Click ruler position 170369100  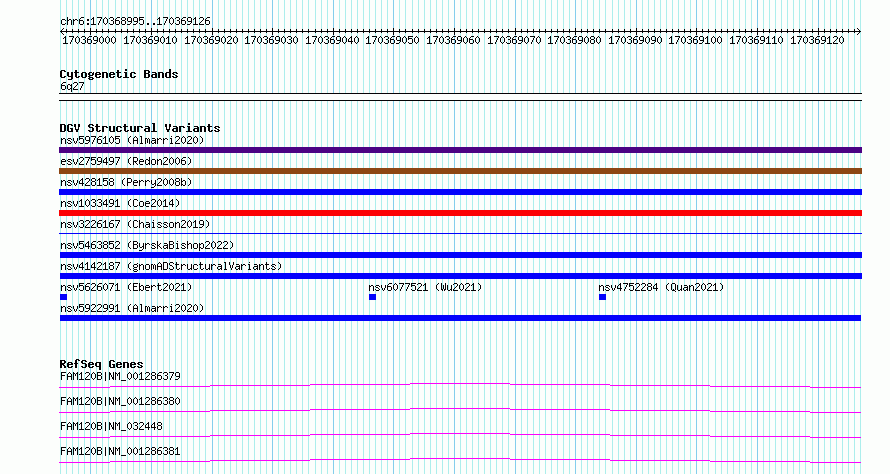coord(695,40)
